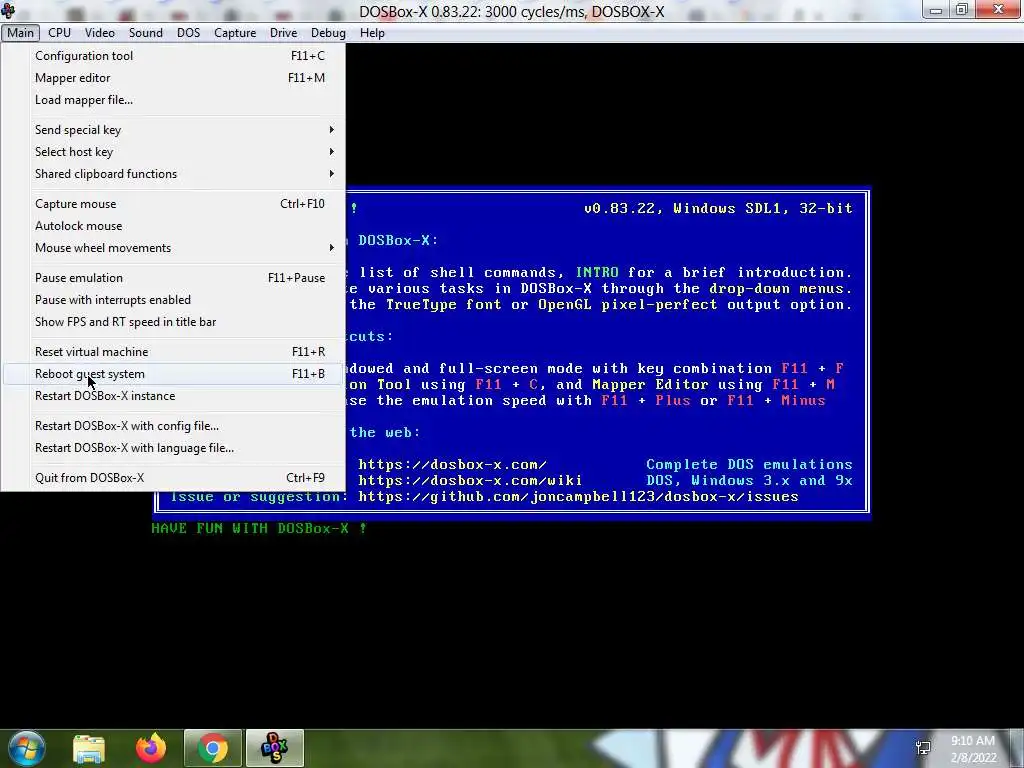Select Restart DOSBox-X with config file...
Image resolution: width=1024 pixels, height=768 pixels.
click(173, 426)
